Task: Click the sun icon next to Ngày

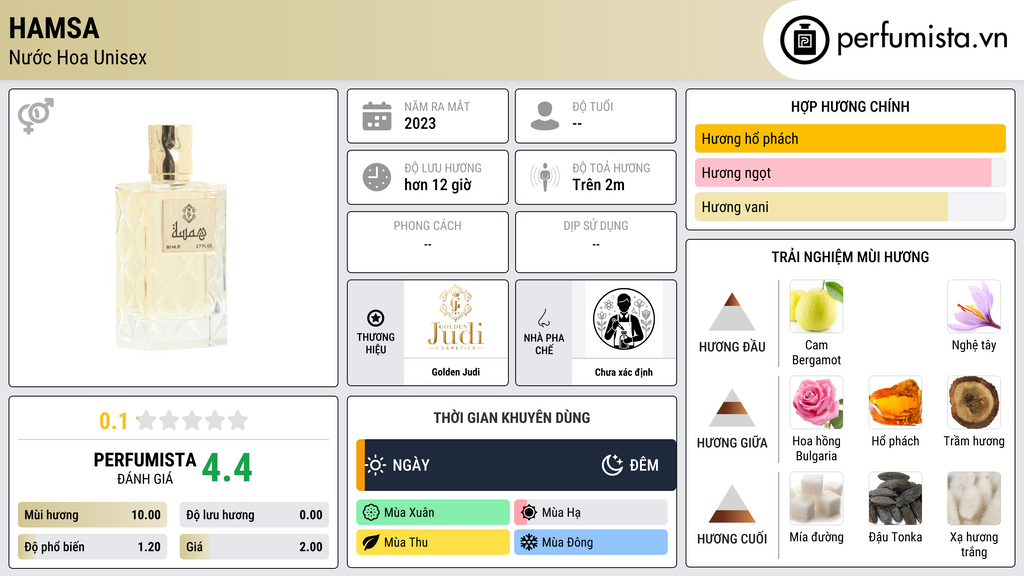Action: pyautogui.click(x=376, y=465)
